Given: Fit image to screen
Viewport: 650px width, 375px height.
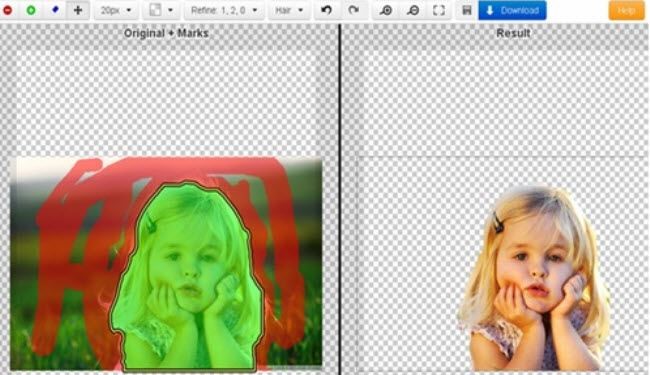Looking at the screenshot, I should click(x=439, y=10).
